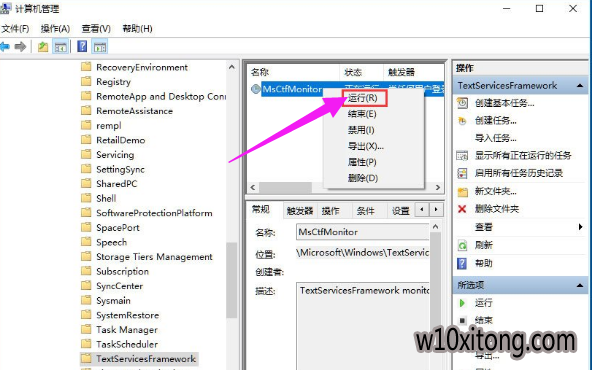Screen dimensions: 592x370
Task: Click the 创建任务 icon in actions pane
Action: point(462,121)
